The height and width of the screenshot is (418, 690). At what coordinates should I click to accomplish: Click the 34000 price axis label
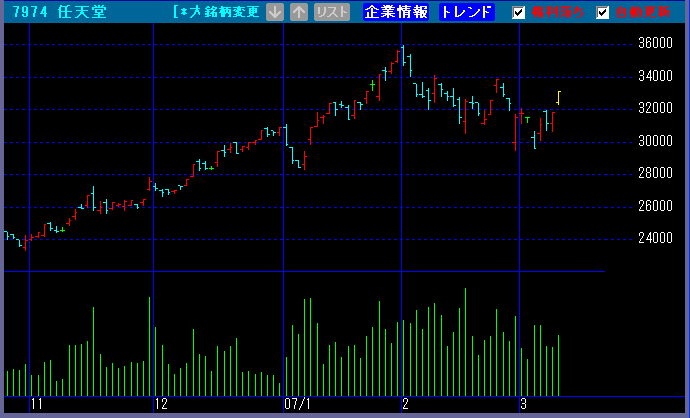(x=655, y=76)
